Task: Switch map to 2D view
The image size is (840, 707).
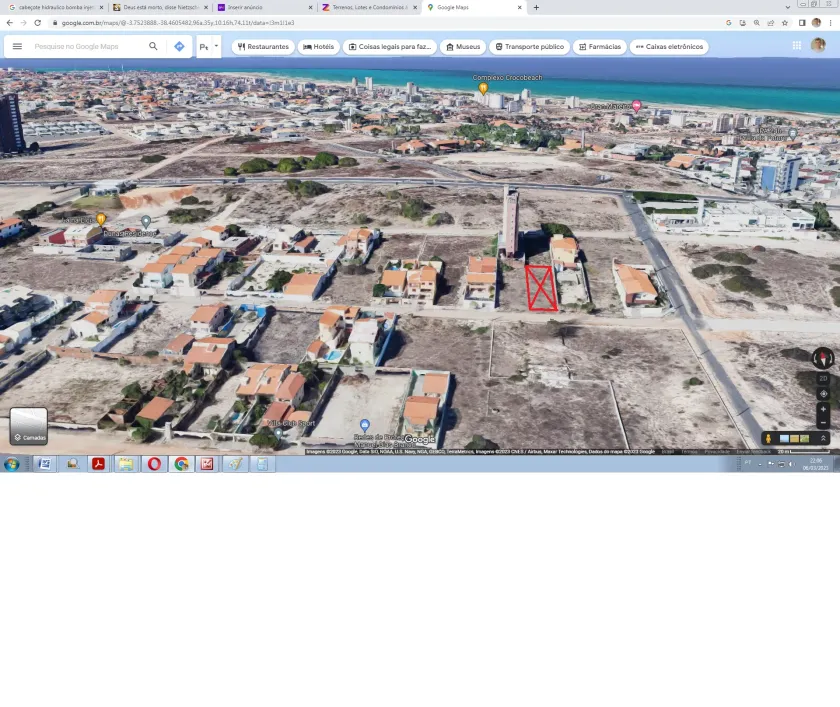Action: [x=822, y=378]
